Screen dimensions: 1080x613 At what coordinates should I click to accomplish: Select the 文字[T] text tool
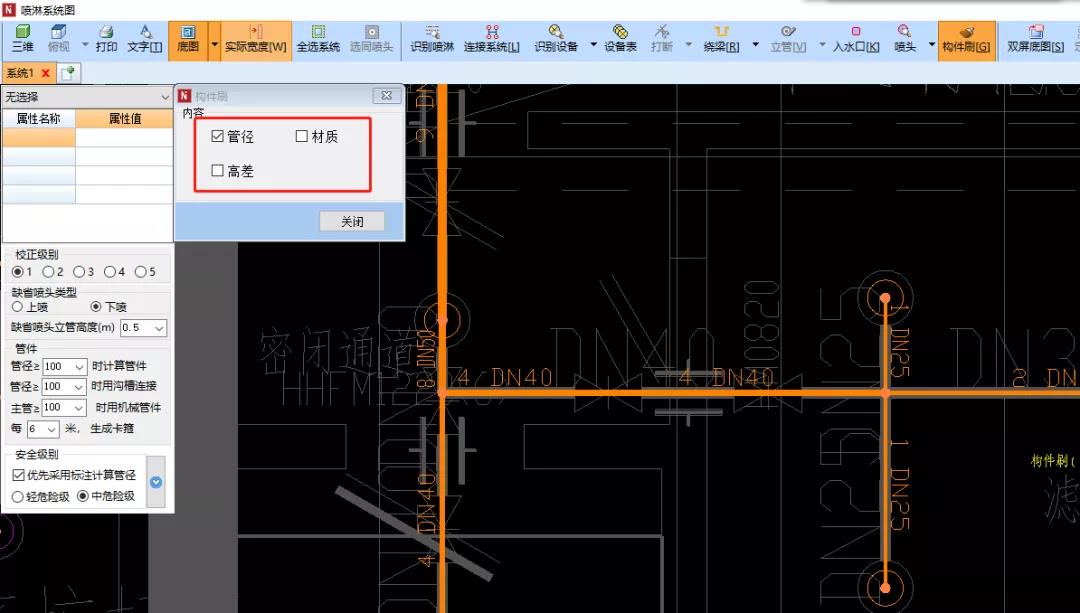click(145, 39)
